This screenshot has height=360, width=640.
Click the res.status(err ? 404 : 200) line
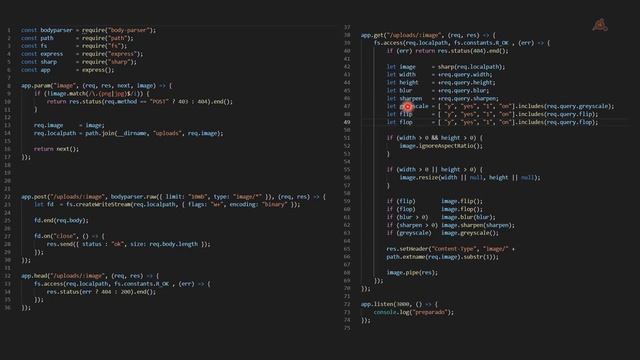[x=101, y=292]
